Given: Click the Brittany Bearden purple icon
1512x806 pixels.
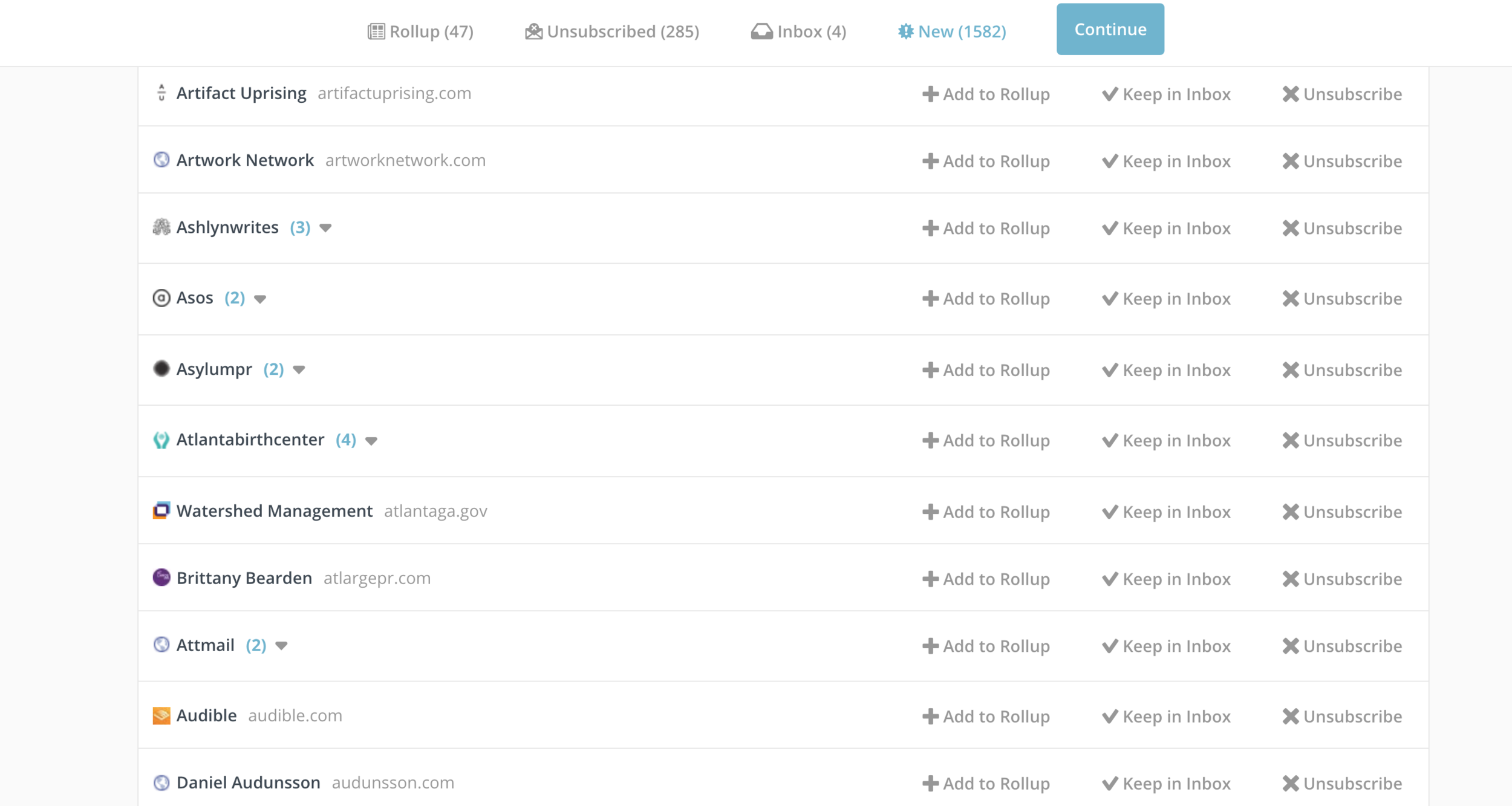Looking at the screenshot, I should pyautogui.click(x=161, y=577).
